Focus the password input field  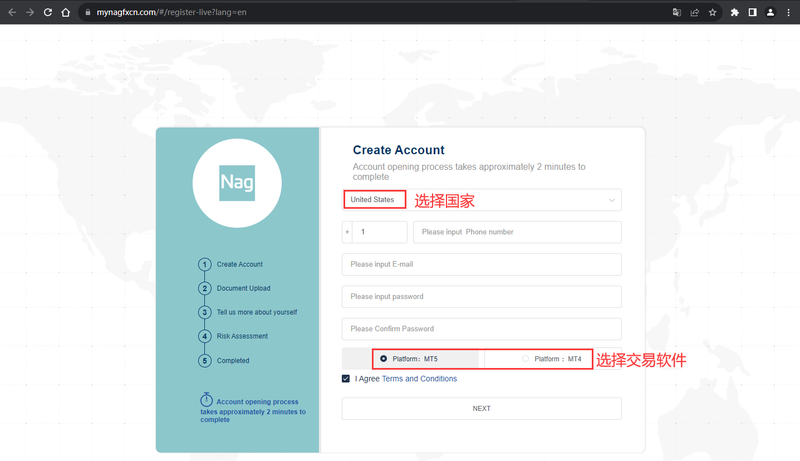coord(482,296)
